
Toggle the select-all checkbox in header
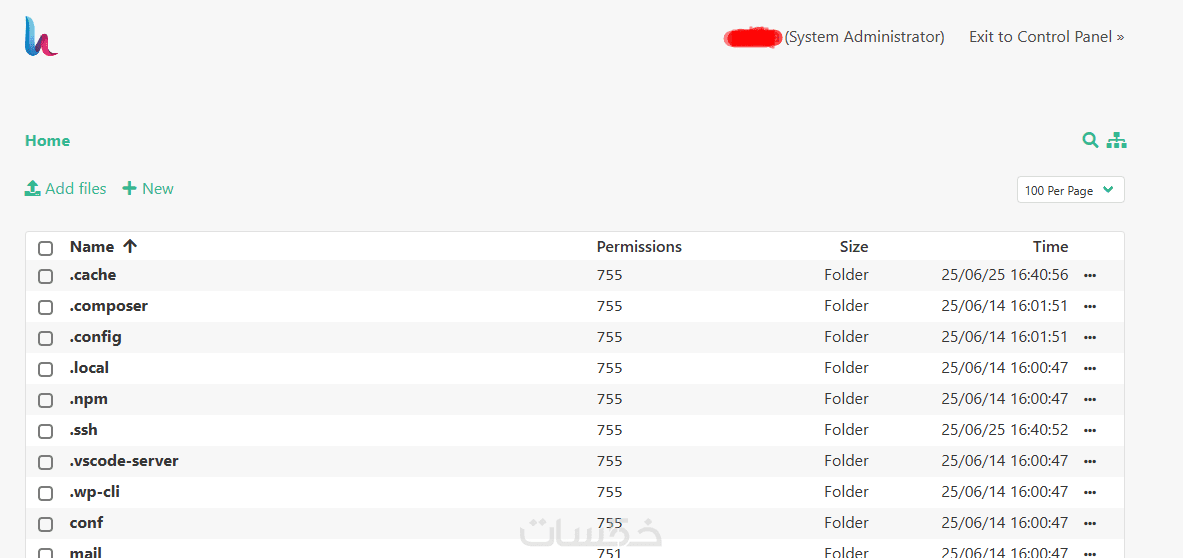coord(45,248)
